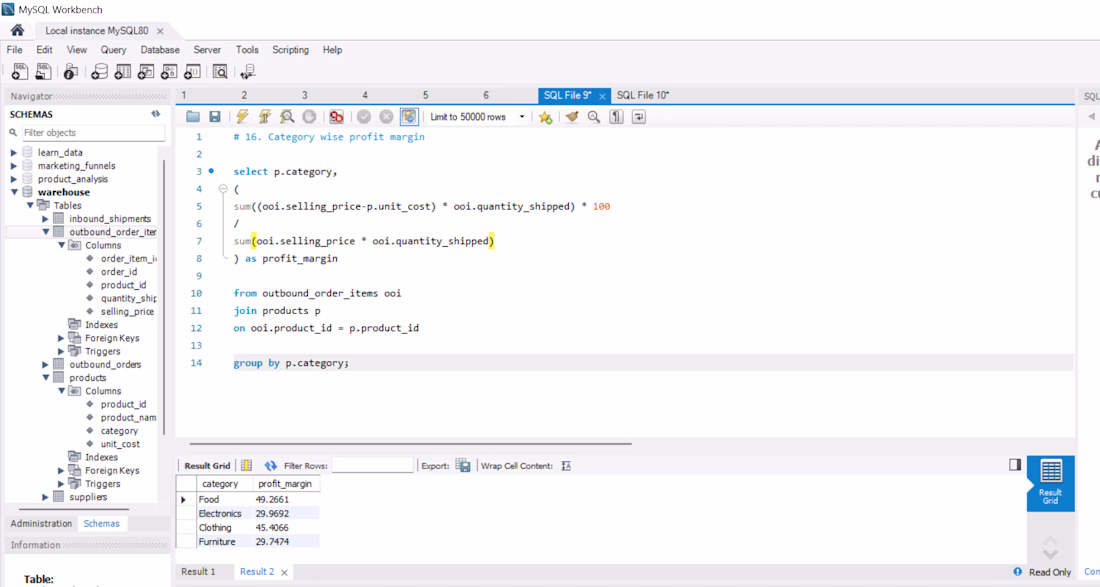Create a new SQL tab from main toolbar
1100x587 pixels.
tap(20, 72)
